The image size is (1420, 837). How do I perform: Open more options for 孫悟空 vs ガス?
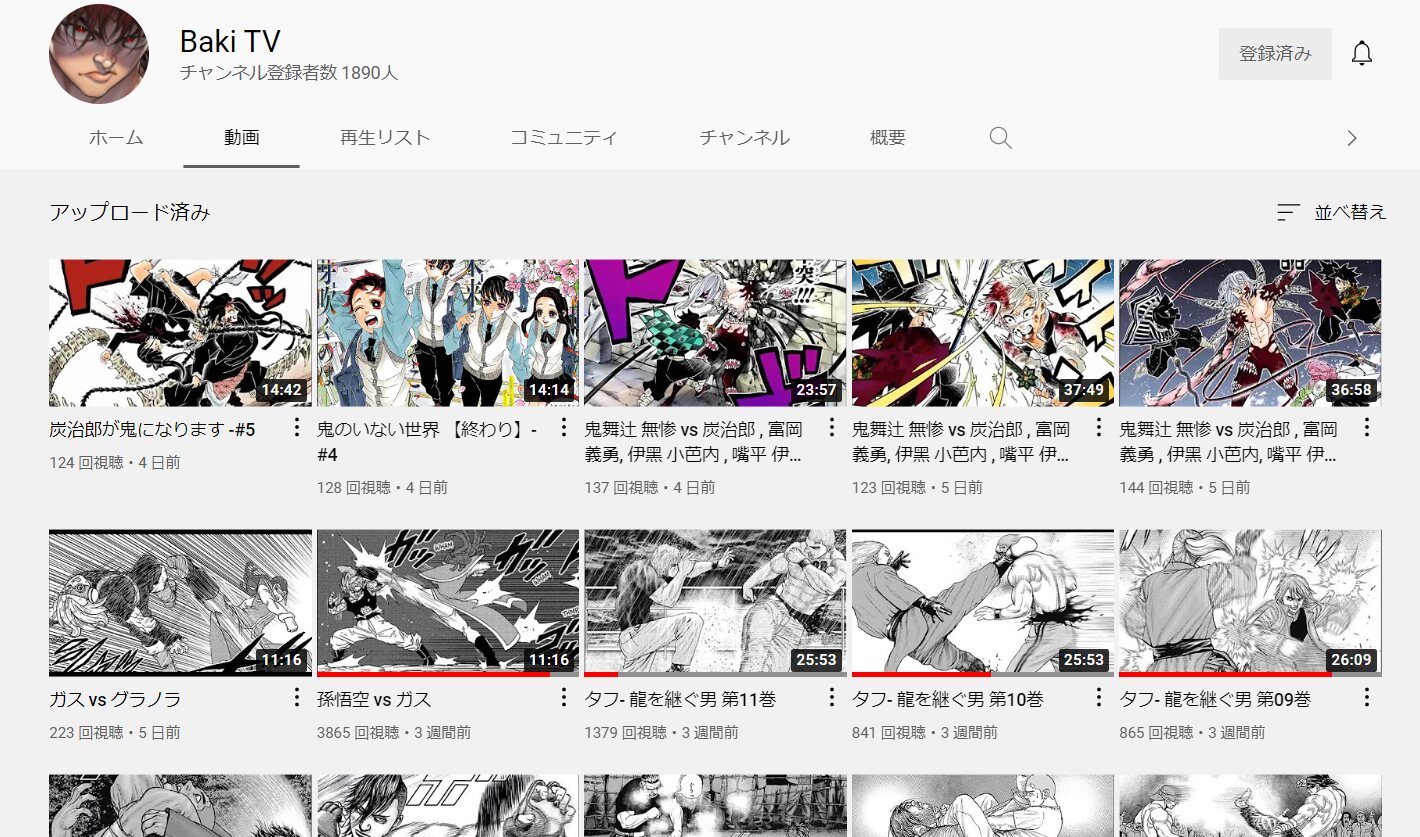tap(563, 697)
